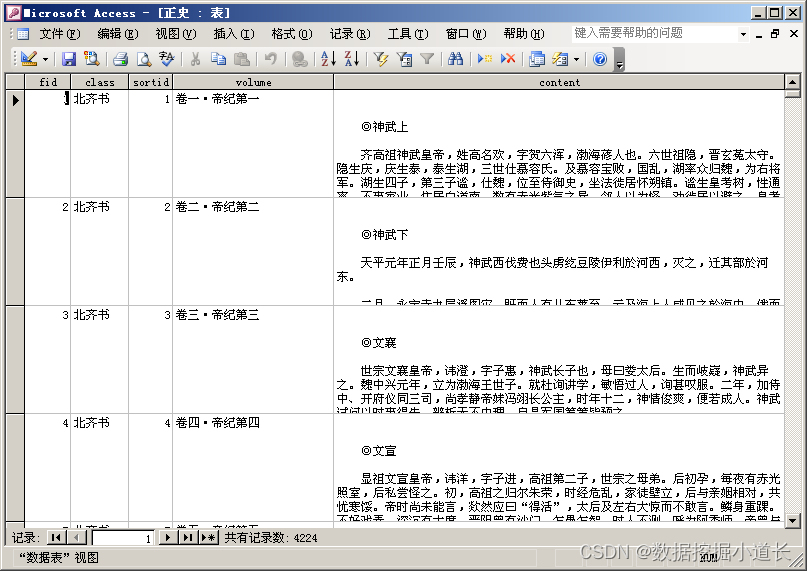Open the View button dropdown arrow

45,59
